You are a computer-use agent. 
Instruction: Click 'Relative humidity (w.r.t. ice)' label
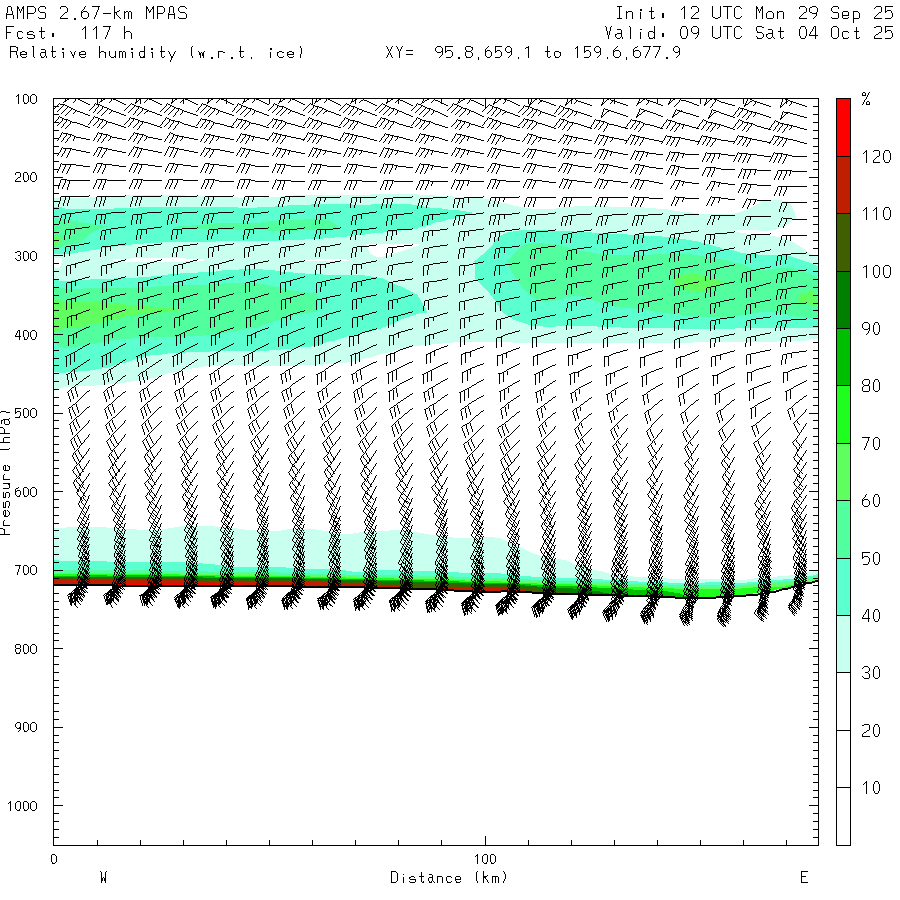tap(156, 53)
